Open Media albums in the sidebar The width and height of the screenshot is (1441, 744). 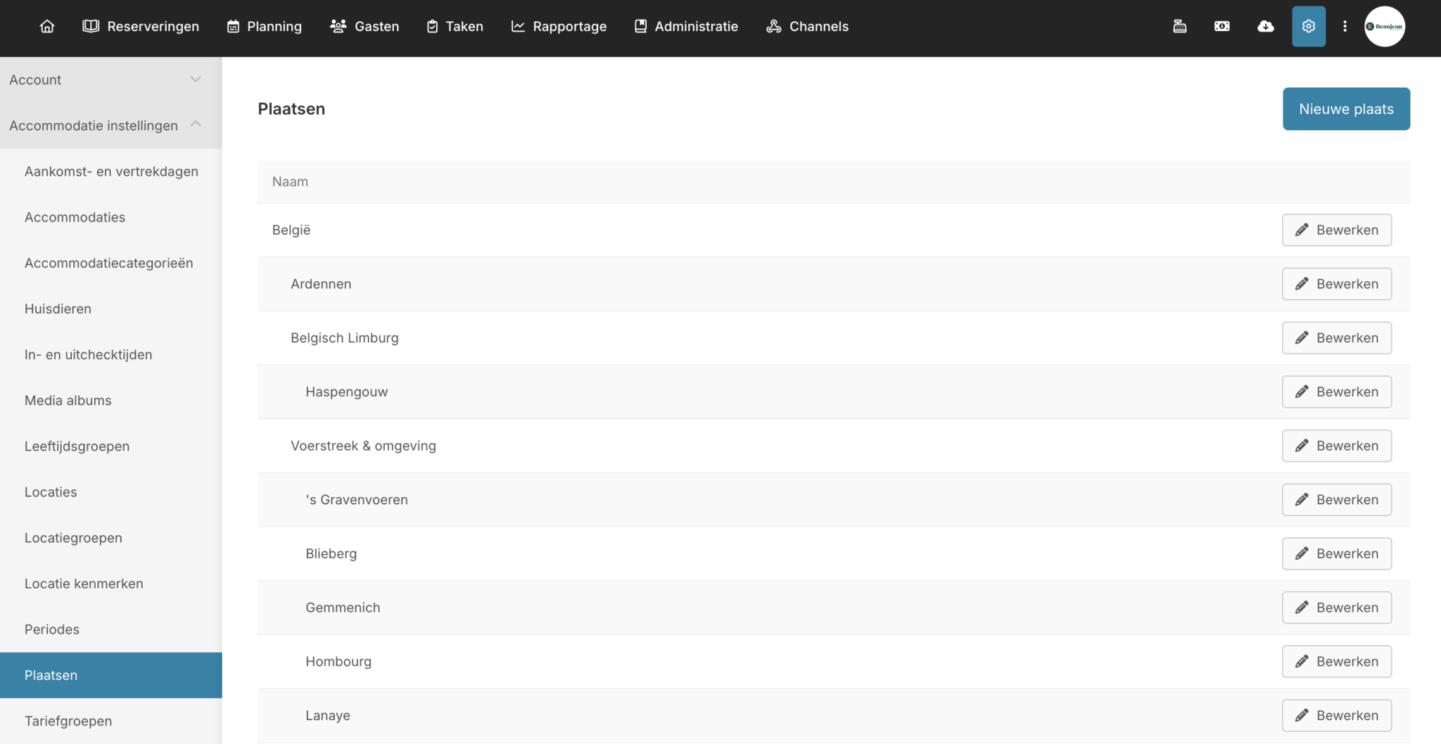pos(68,401)
